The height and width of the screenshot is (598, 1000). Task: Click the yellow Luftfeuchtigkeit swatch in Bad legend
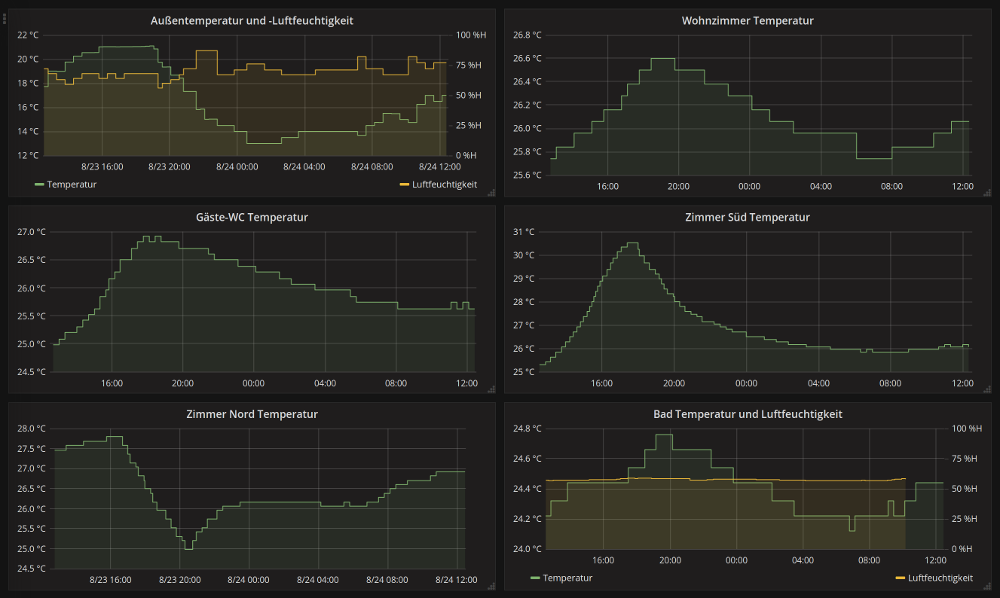tap(899, 578)
